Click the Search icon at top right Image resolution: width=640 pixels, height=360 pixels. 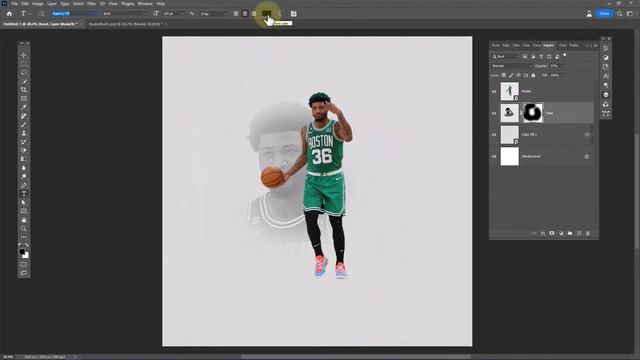tap(620, 13)
